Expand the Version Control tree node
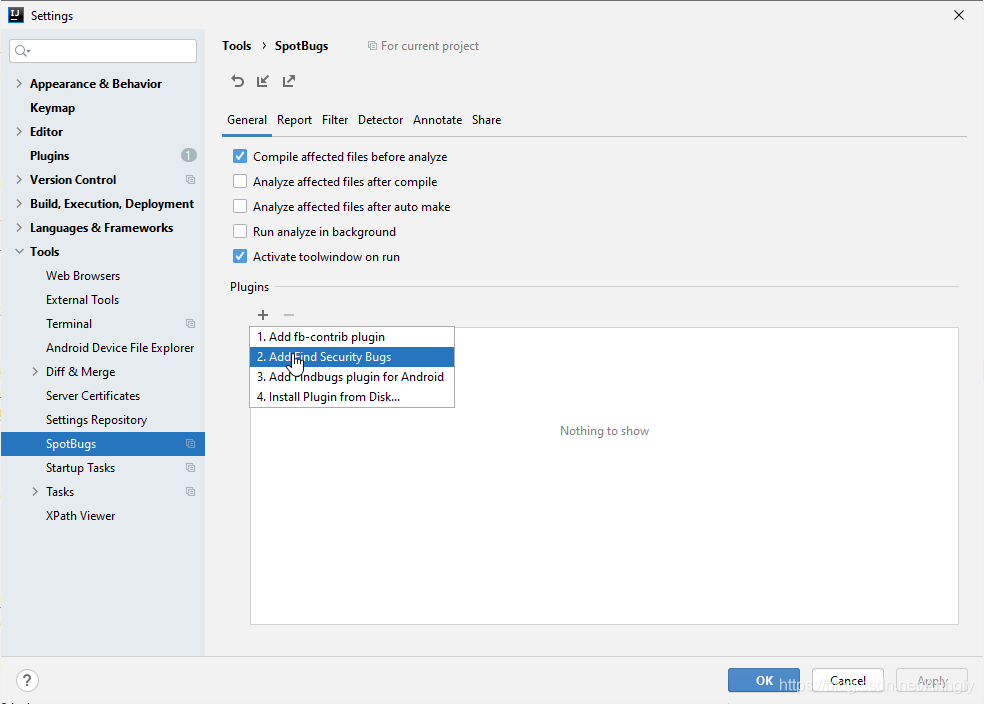Image resolution: width=984 pixels, height=704 pixels. [x=18, y=179]
